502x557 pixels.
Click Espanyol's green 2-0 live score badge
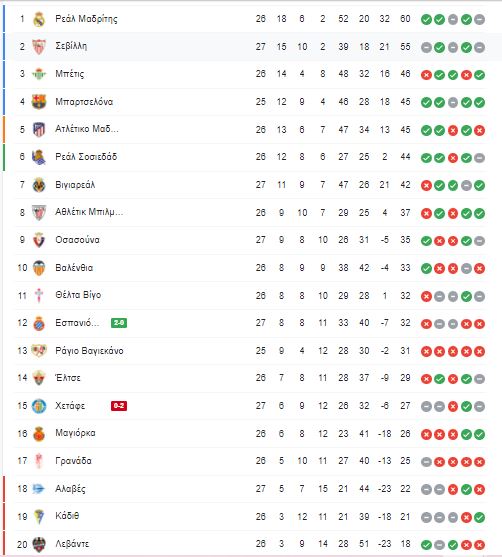point(119,323)
